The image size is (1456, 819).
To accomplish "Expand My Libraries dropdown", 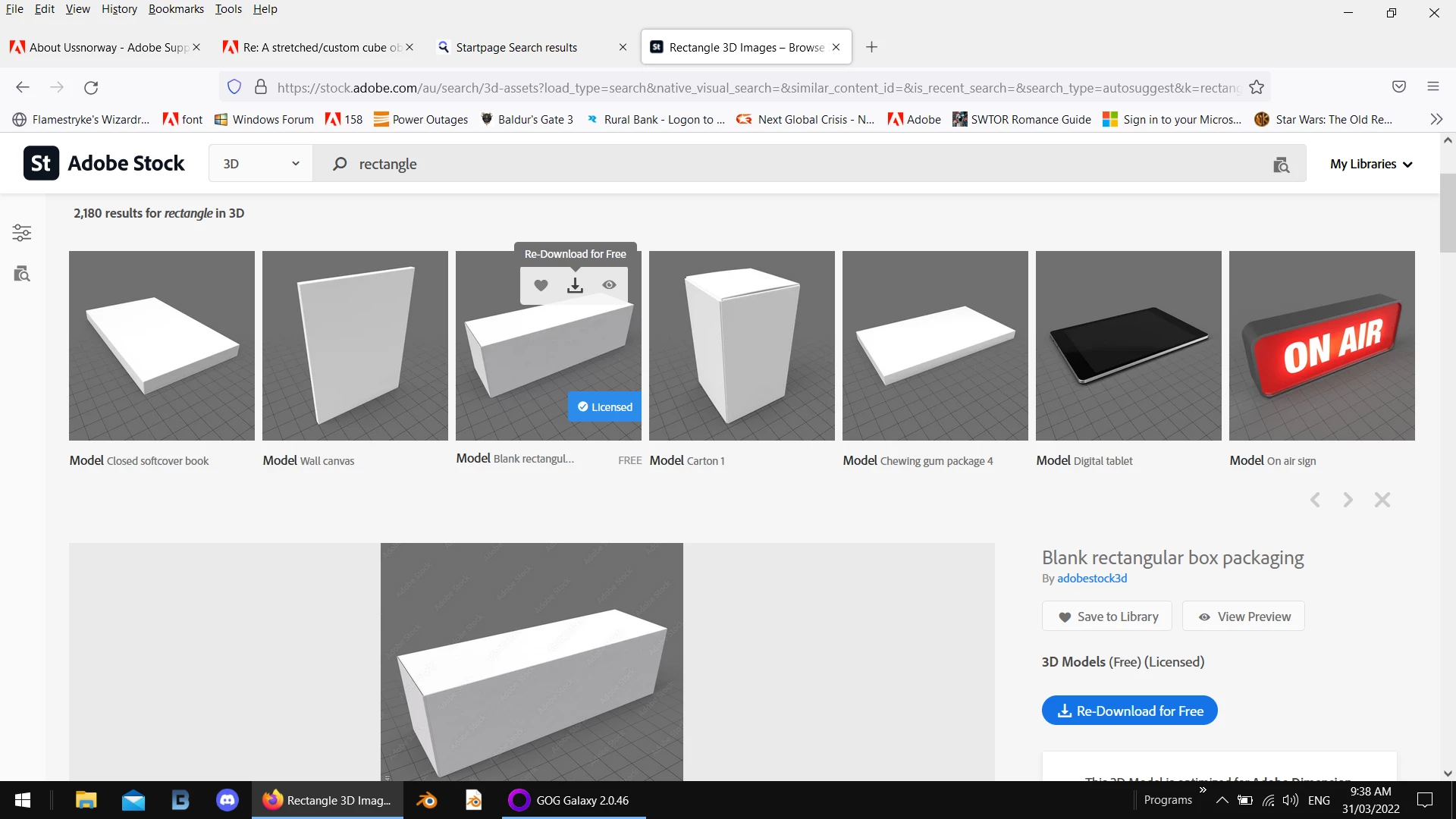I will [x=1371, y=164].
